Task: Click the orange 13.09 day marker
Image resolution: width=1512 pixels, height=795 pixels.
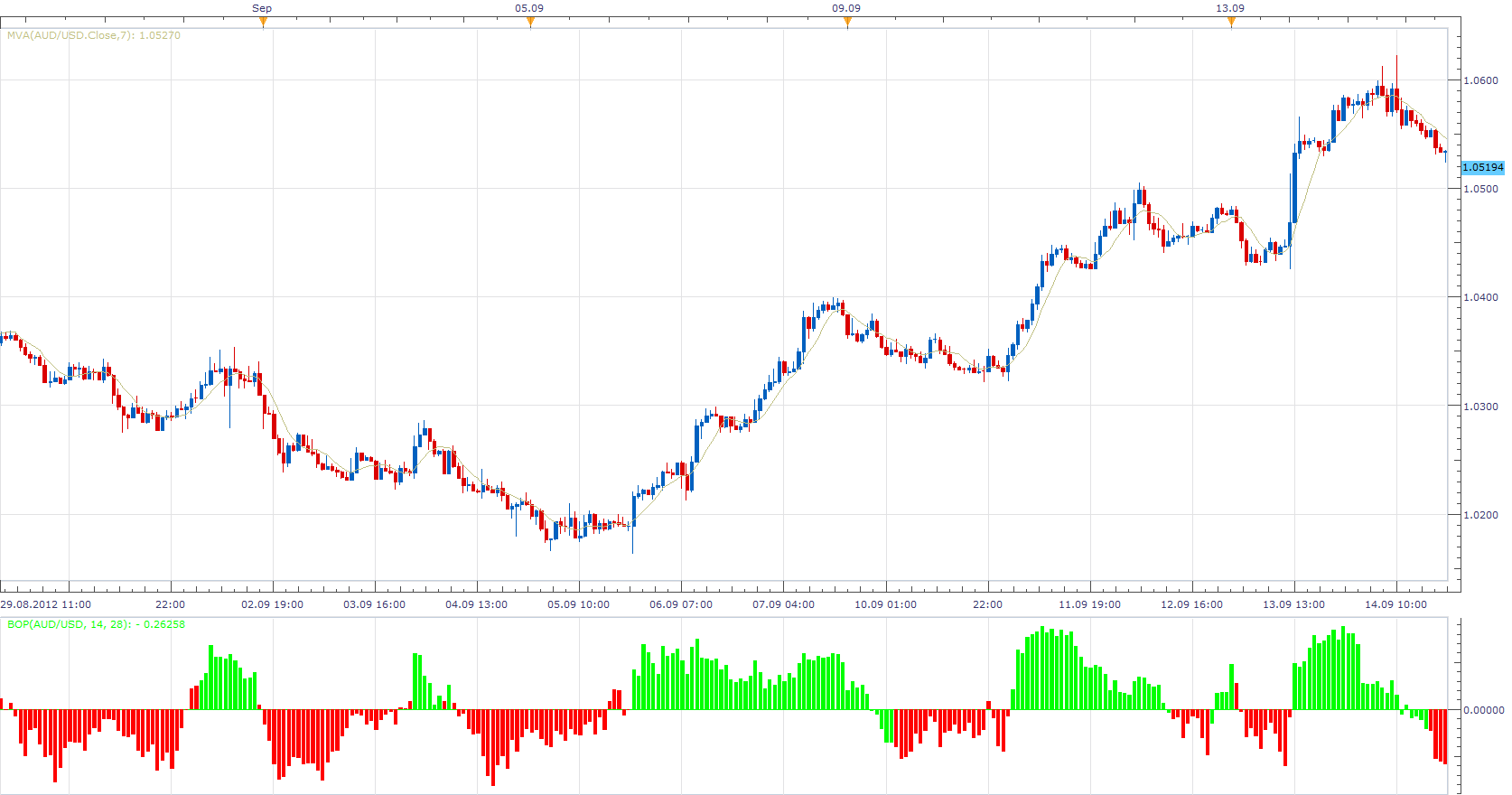Action: (x=1231, y=22)
